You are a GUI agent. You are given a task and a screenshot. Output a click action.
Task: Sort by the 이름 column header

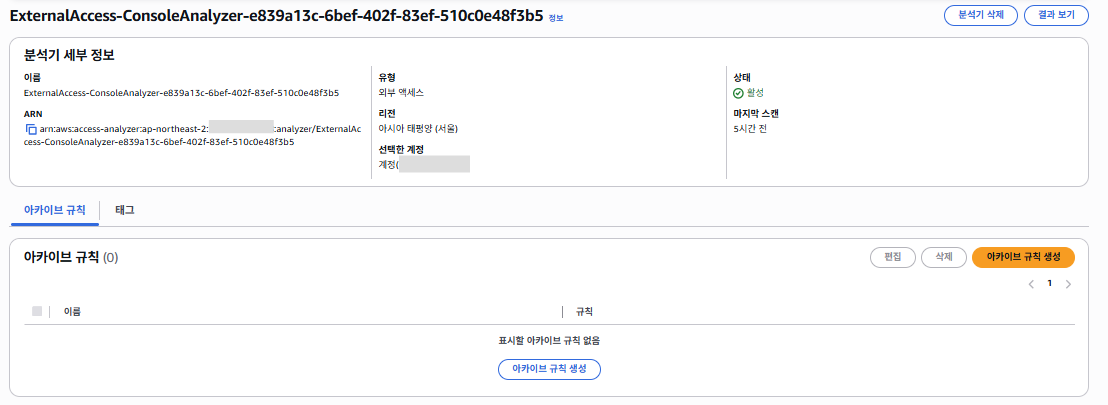[72, 311]
